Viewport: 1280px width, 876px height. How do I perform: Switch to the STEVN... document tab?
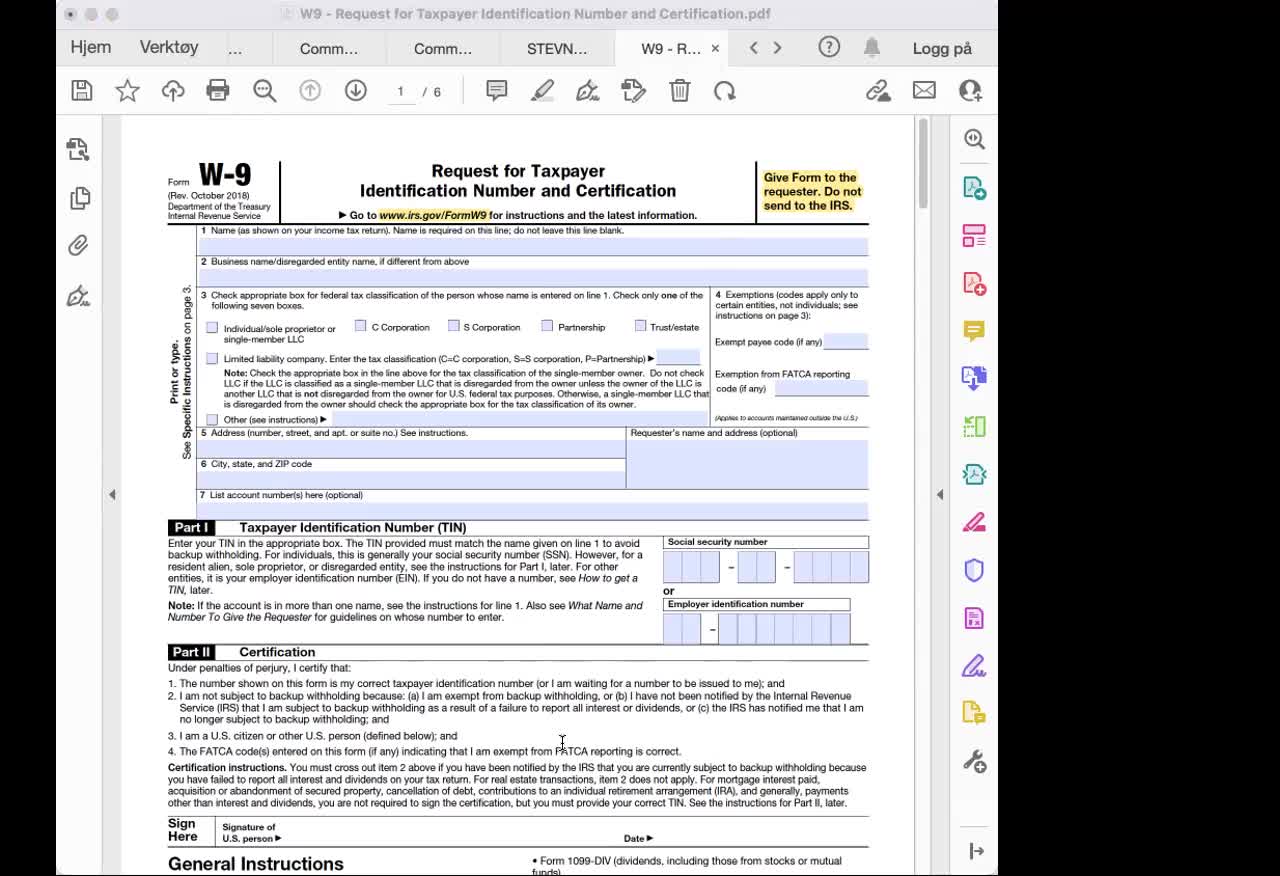[x=557, y=48]
